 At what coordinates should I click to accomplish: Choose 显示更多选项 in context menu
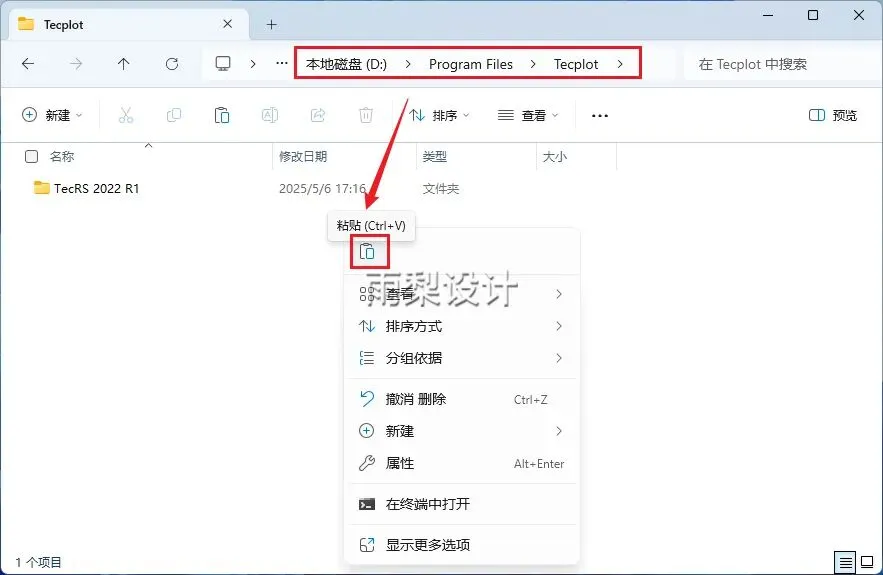coord(462,545)
